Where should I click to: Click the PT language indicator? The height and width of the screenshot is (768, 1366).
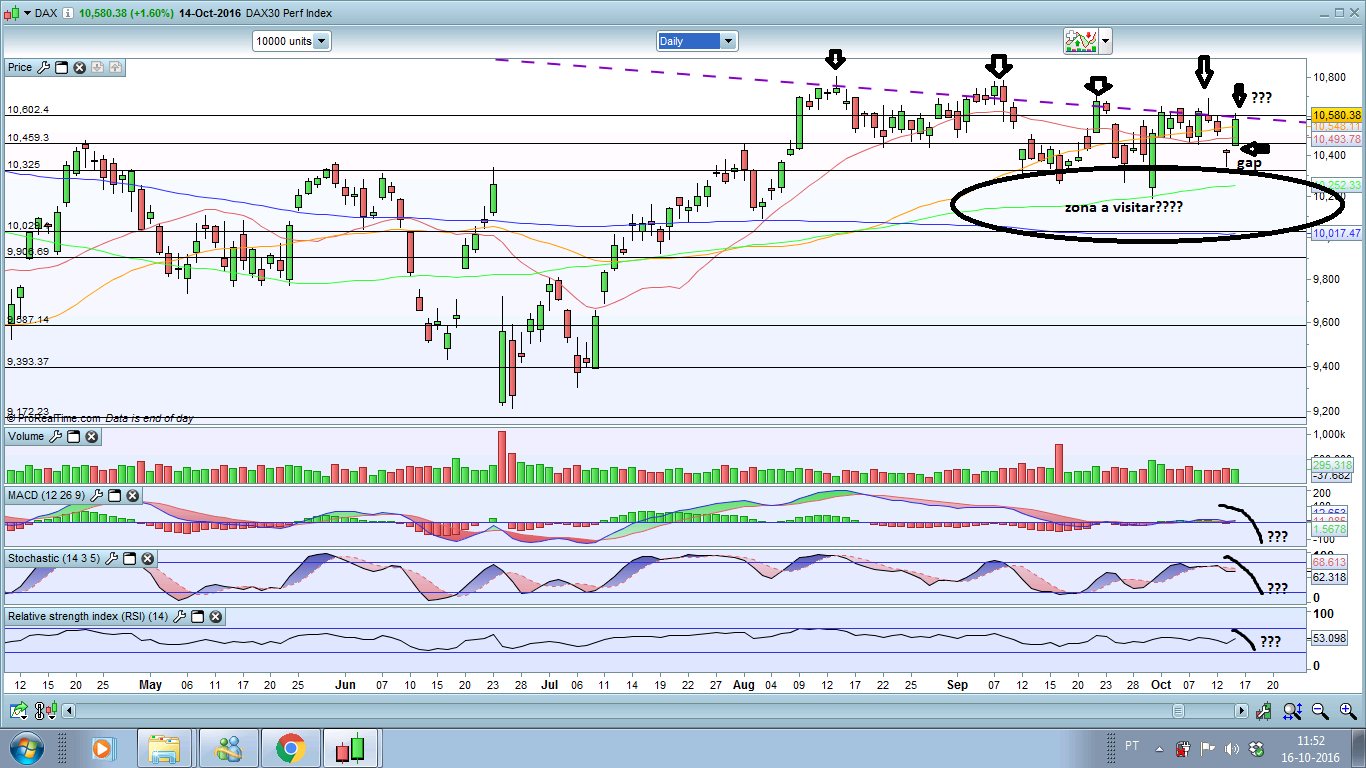click(1132, 747)
